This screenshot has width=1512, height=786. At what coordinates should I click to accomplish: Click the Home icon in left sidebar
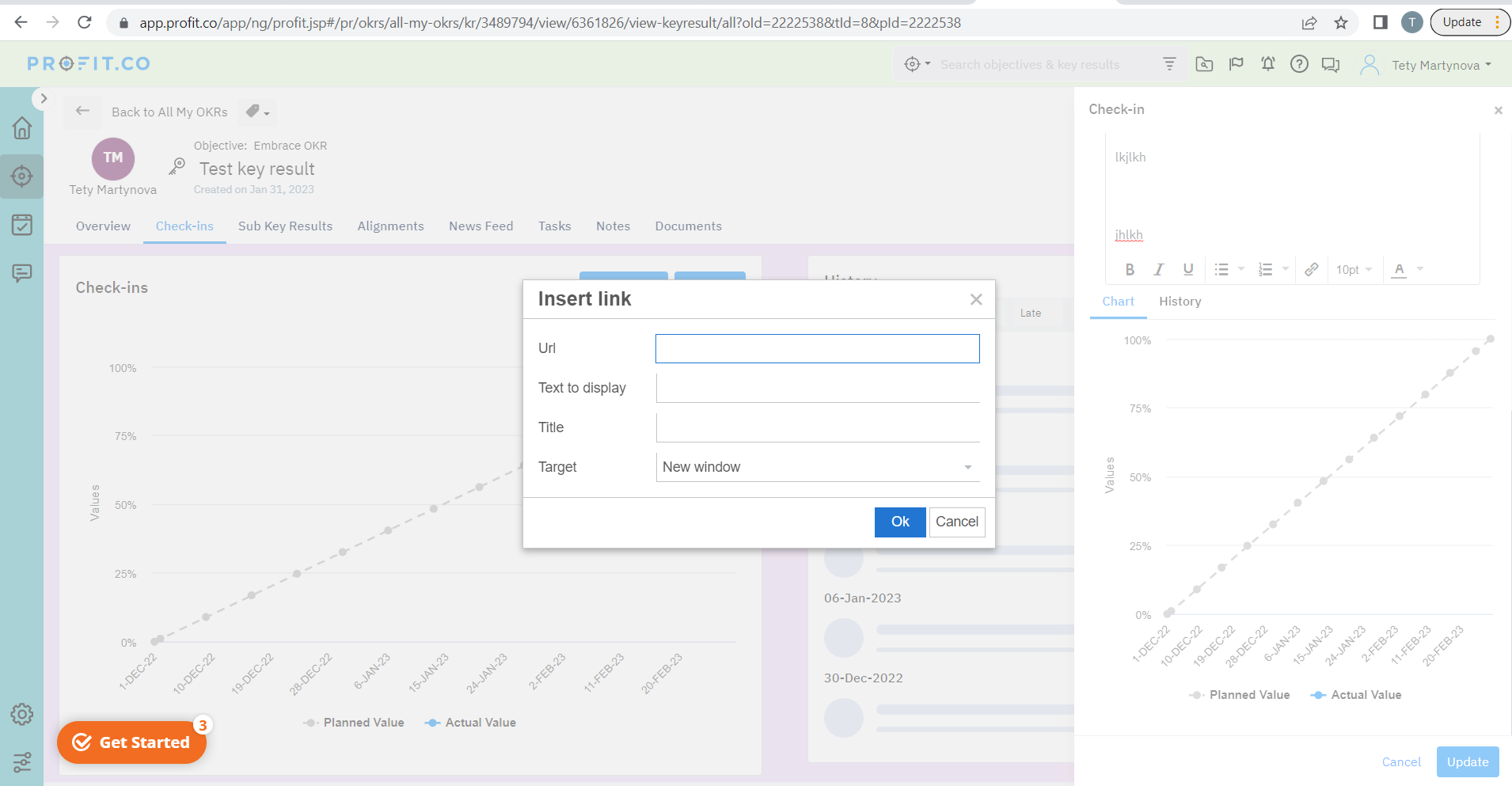tap(22, 127)
